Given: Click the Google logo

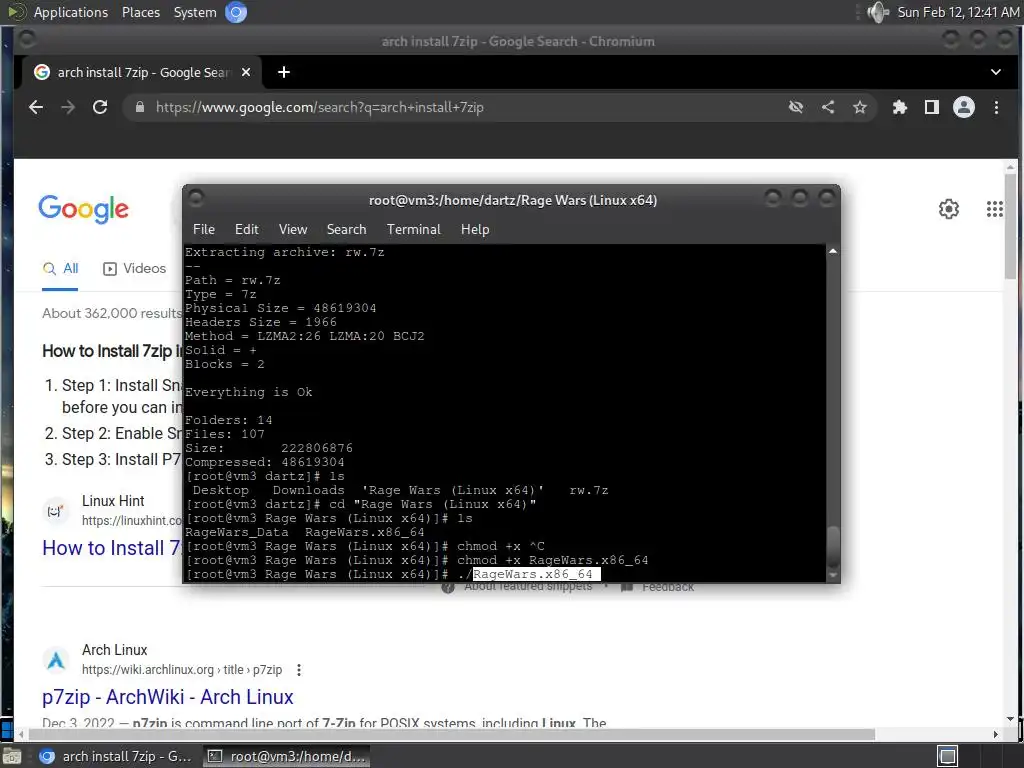Looking at the screenshot, I should coord(84,209).
